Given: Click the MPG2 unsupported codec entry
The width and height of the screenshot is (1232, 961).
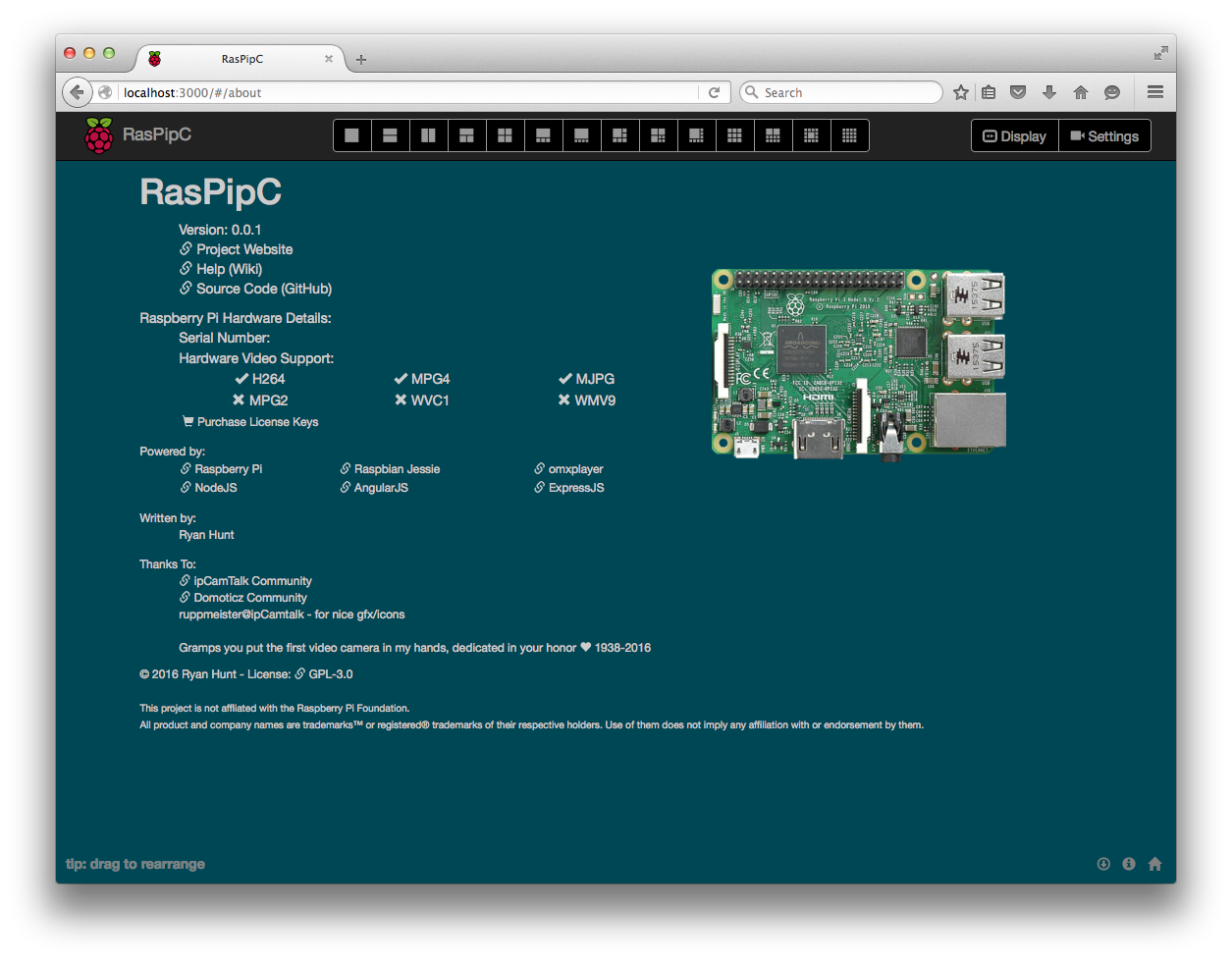Looking at the screenshot, I should 260,400.
